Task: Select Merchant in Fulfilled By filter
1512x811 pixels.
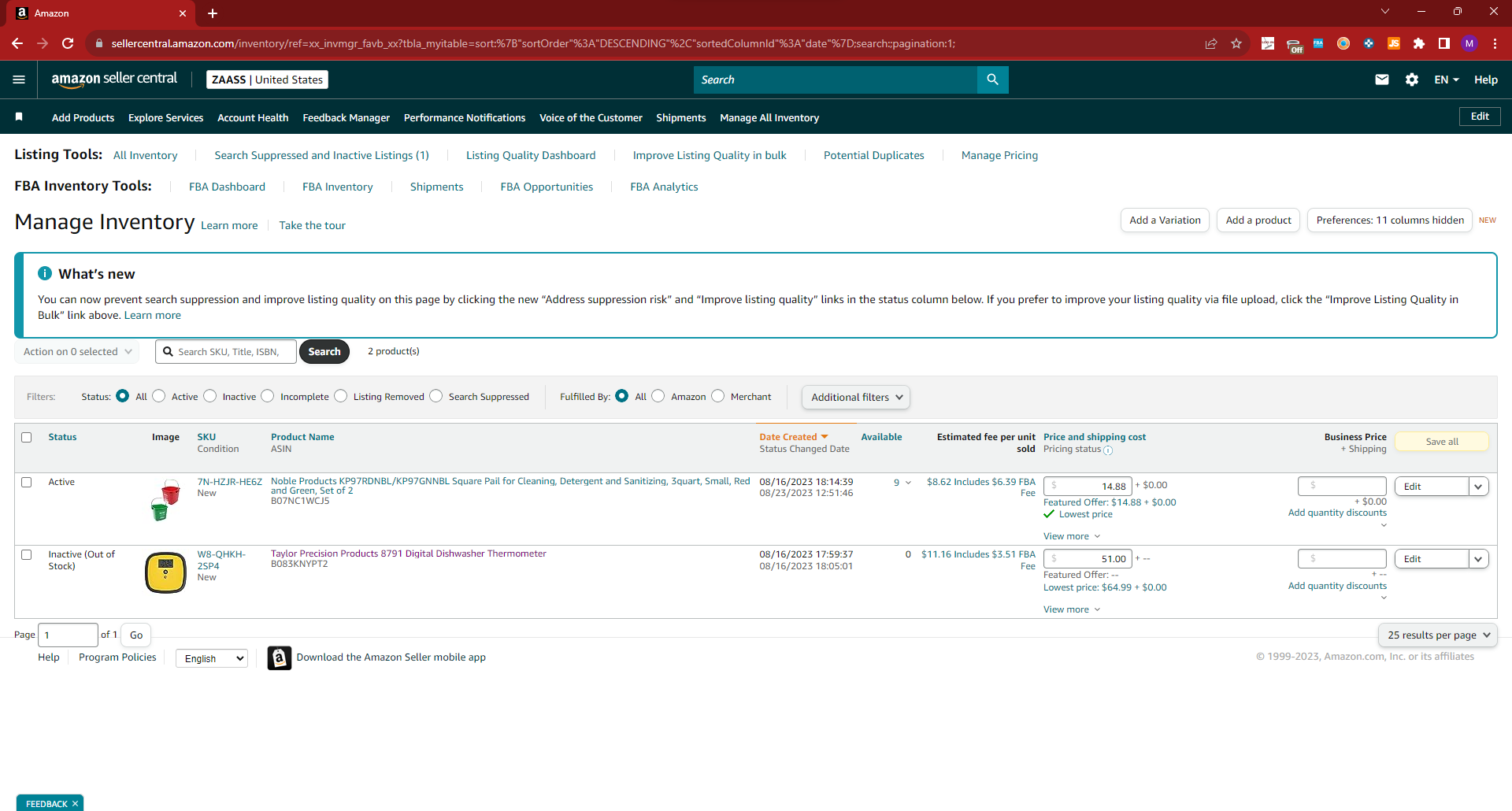Action: [x=718, y=396]
